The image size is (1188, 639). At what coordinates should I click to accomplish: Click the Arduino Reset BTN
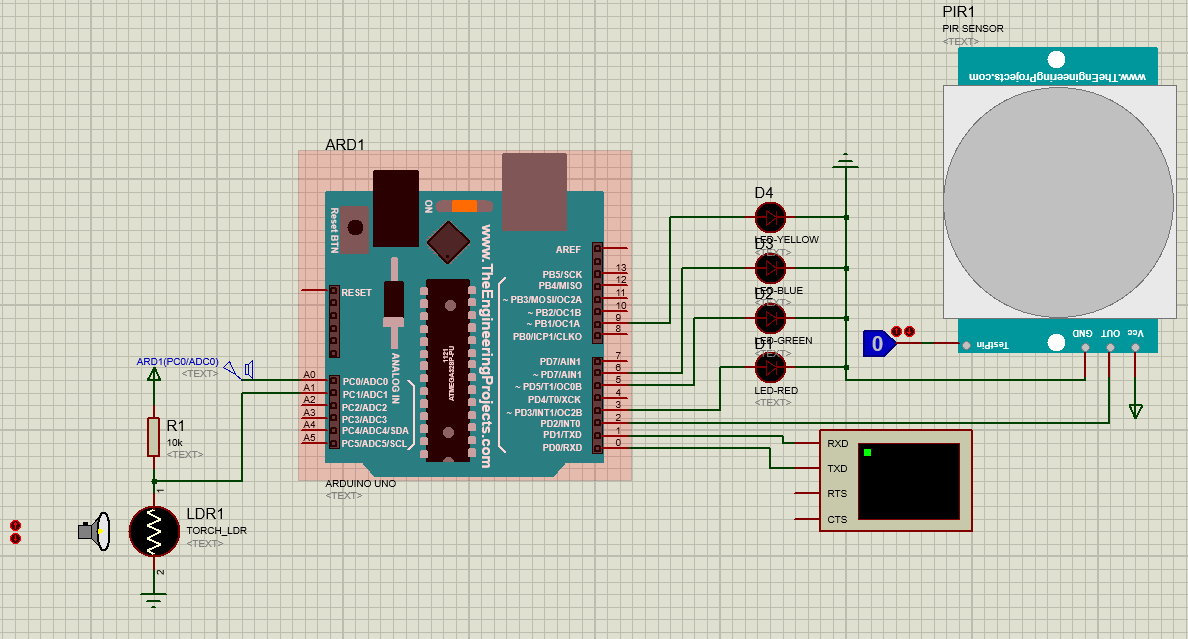pos(354,229)
